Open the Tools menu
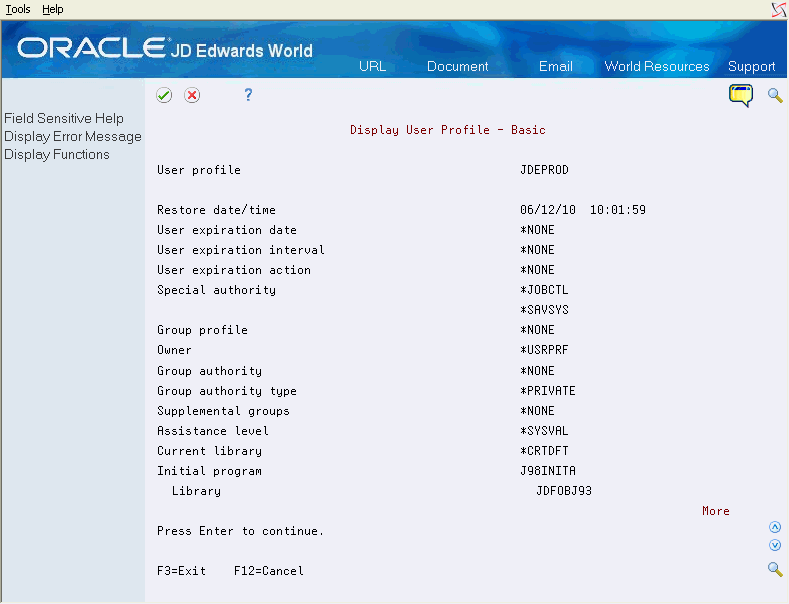This screenshot has height=604, width=789. [18, 9]
